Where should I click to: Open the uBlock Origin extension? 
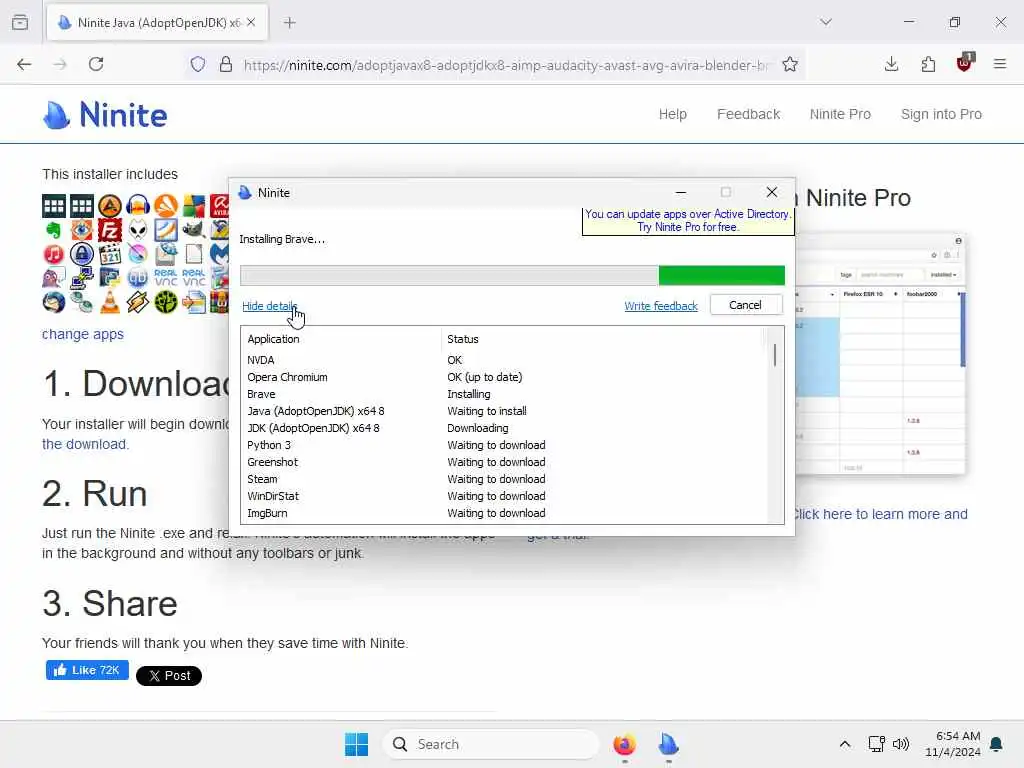[x=965, y=63]
